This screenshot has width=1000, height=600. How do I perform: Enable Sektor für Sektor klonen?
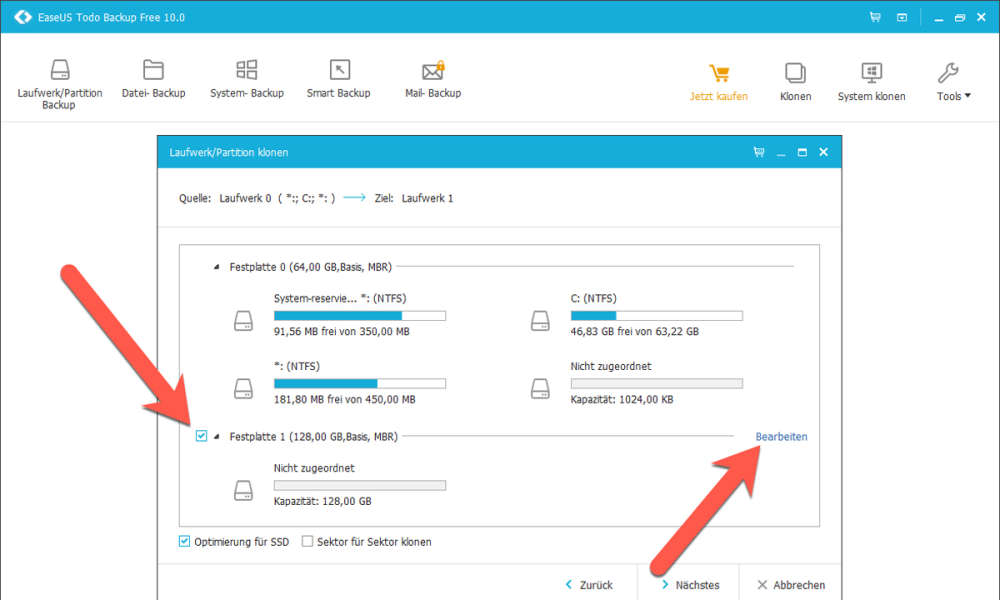[x=307, y=541]
